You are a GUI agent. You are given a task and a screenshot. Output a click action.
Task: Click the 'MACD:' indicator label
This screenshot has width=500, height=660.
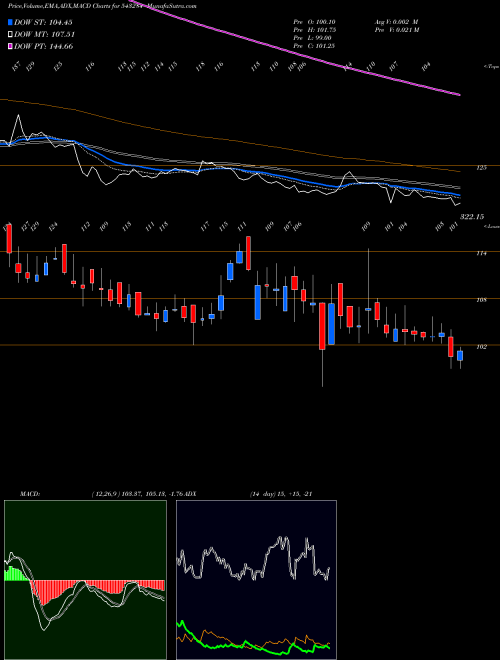(30, 494)
